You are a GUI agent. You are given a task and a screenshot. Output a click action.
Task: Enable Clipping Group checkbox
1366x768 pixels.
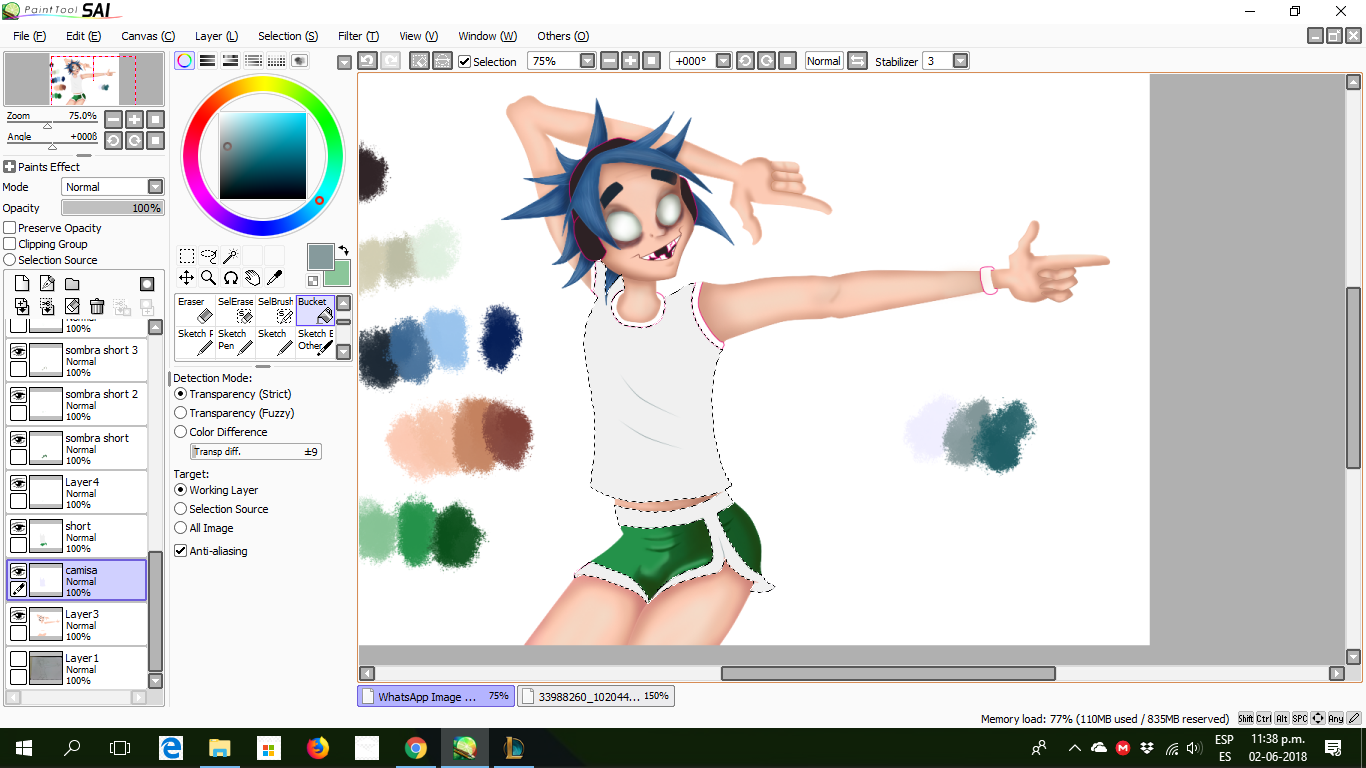click(x=10, y=244)
